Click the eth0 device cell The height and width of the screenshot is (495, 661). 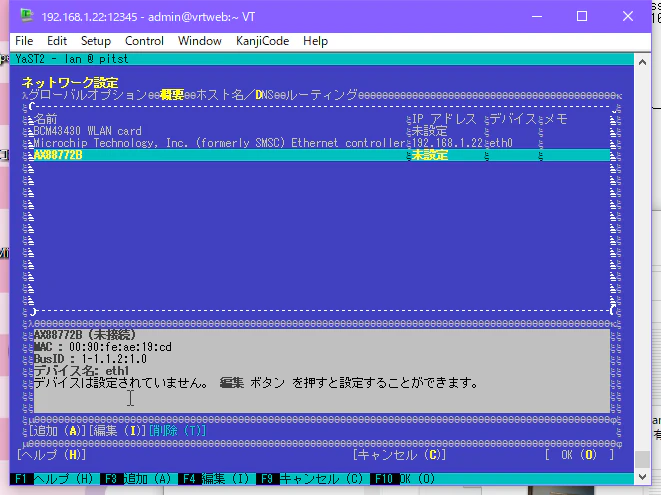coord(501,143)
